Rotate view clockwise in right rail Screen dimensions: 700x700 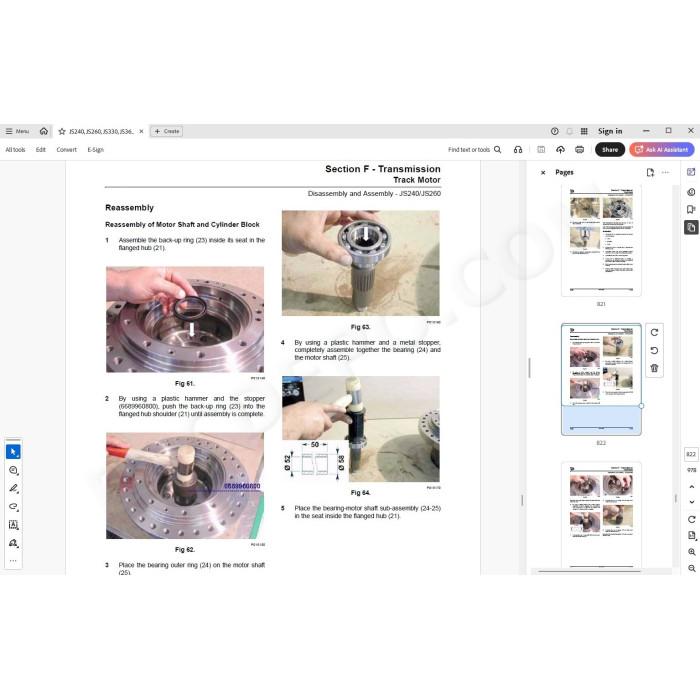692,519
